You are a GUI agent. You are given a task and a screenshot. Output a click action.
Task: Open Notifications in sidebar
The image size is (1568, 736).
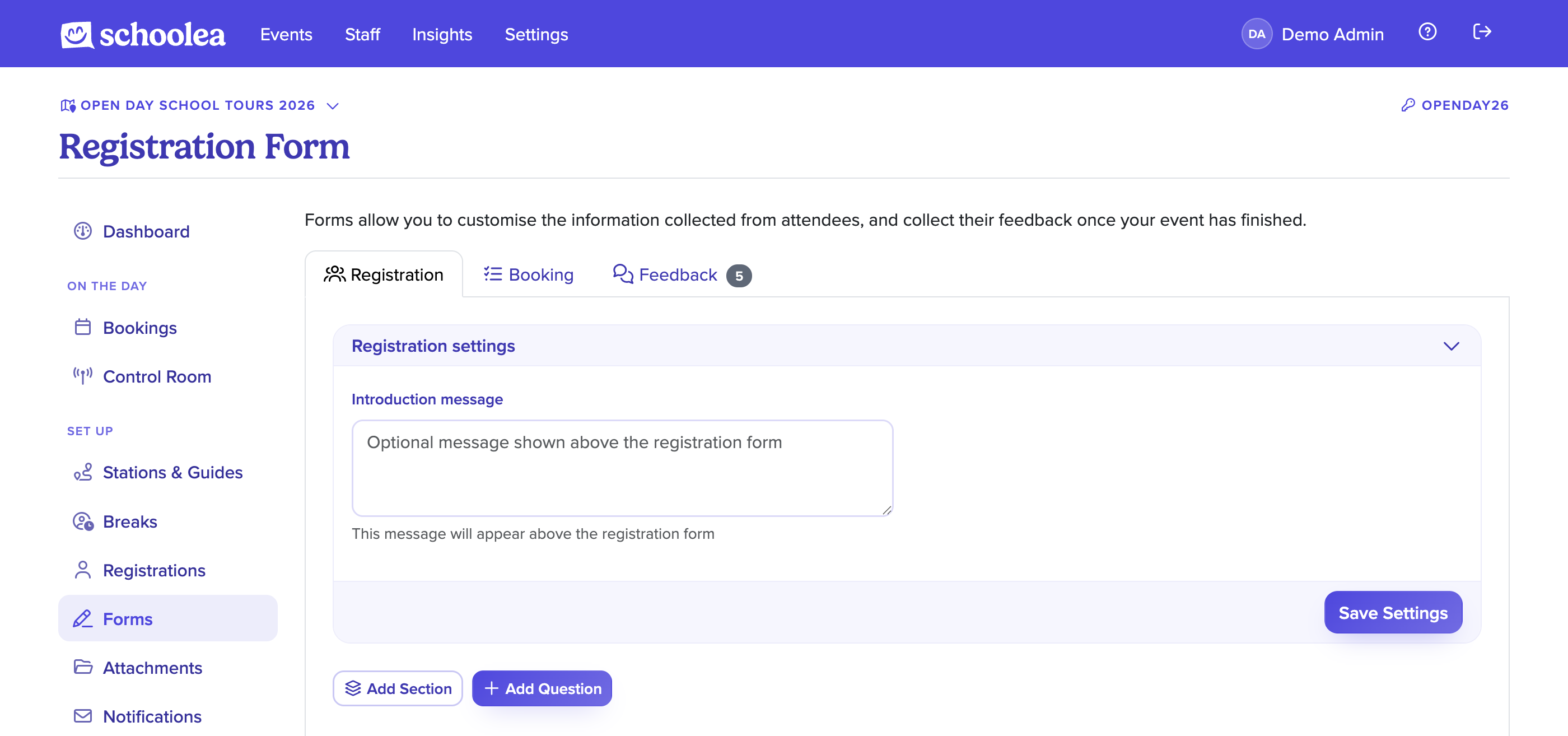pos(168,716)
